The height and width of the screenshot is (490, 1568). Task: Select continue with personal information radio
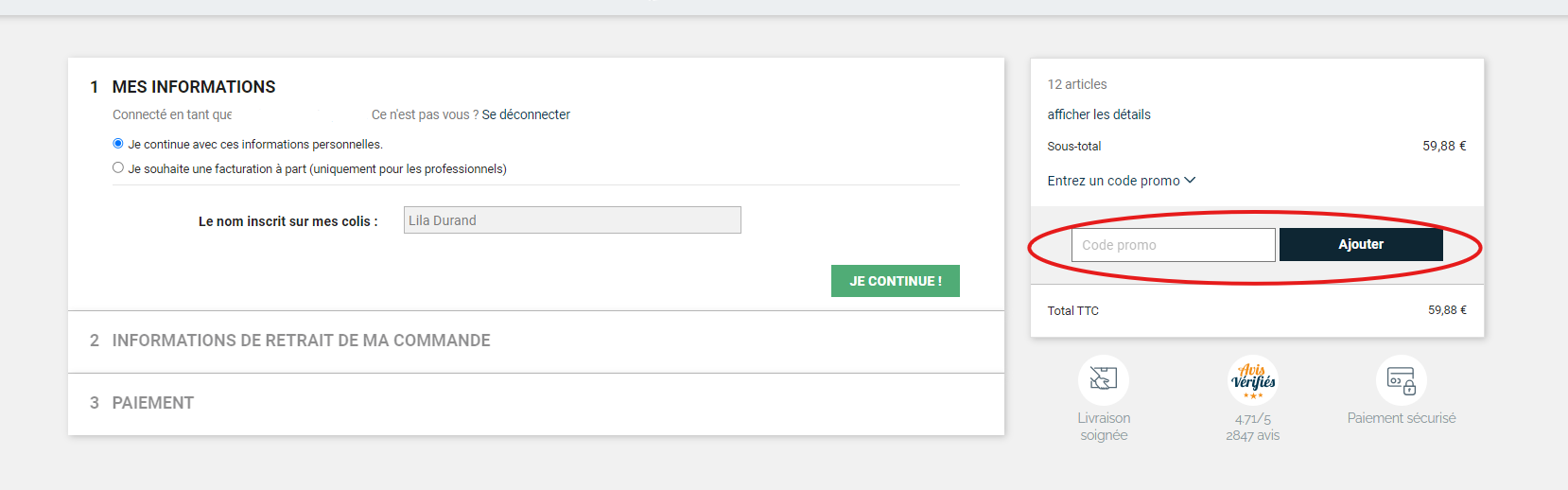[118, 144]
